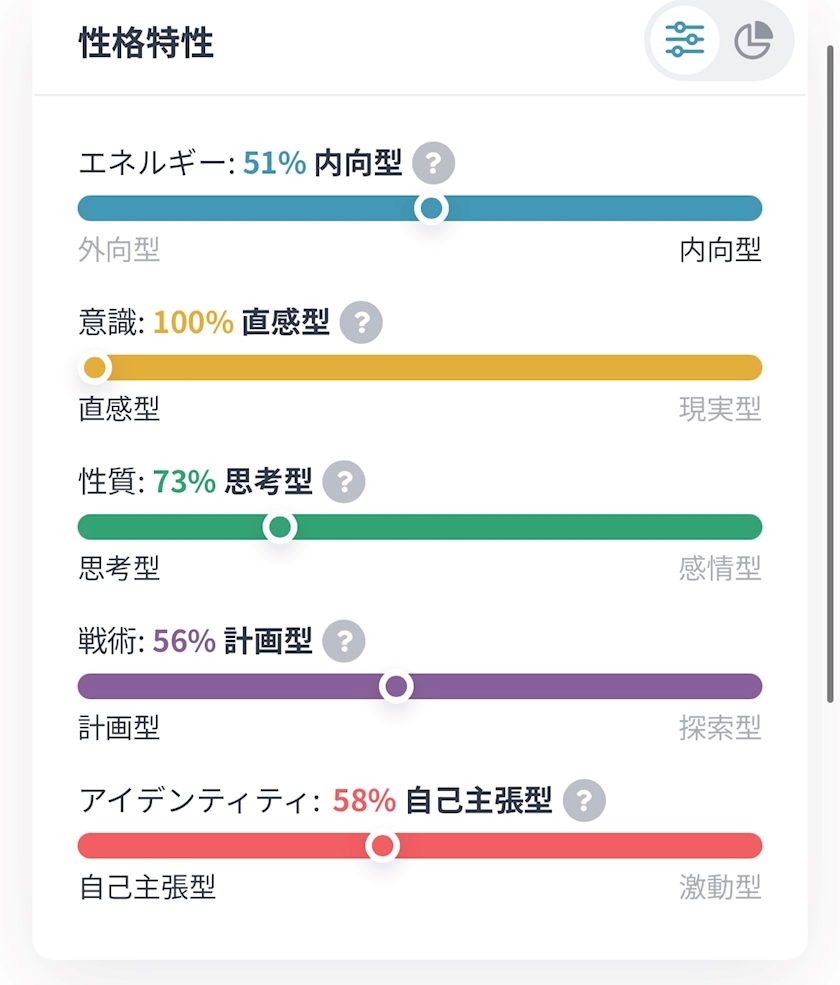The image size is (840, 985).
Task: Click the 内向型 label under the blue bar
Action: click(x=720, y=250)
